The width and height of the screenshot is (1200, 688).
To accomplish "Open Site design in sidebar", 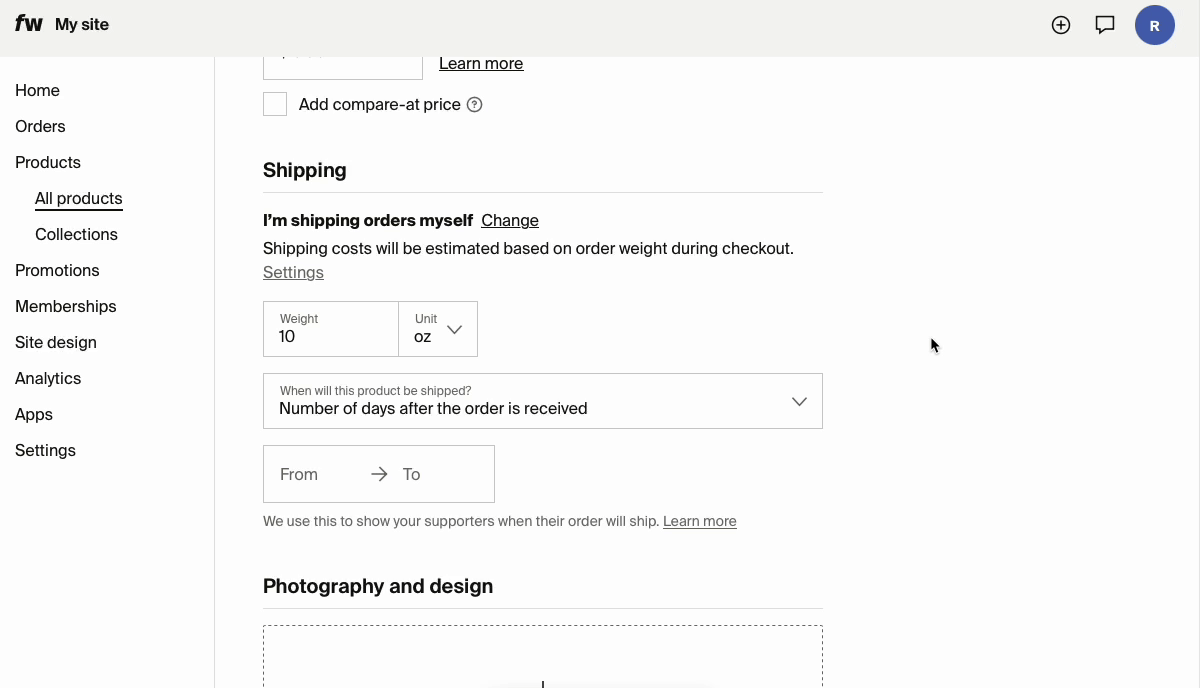I will pos(56,342).
